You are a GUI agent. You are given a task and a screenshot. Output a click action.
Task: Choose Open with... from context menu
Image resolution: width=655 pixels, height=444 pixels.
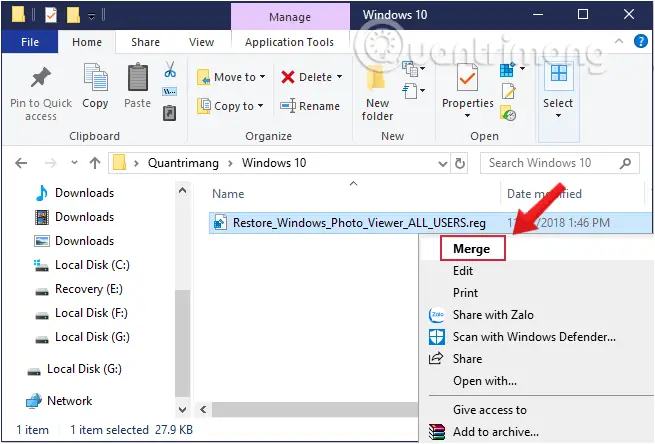(485, 381)
